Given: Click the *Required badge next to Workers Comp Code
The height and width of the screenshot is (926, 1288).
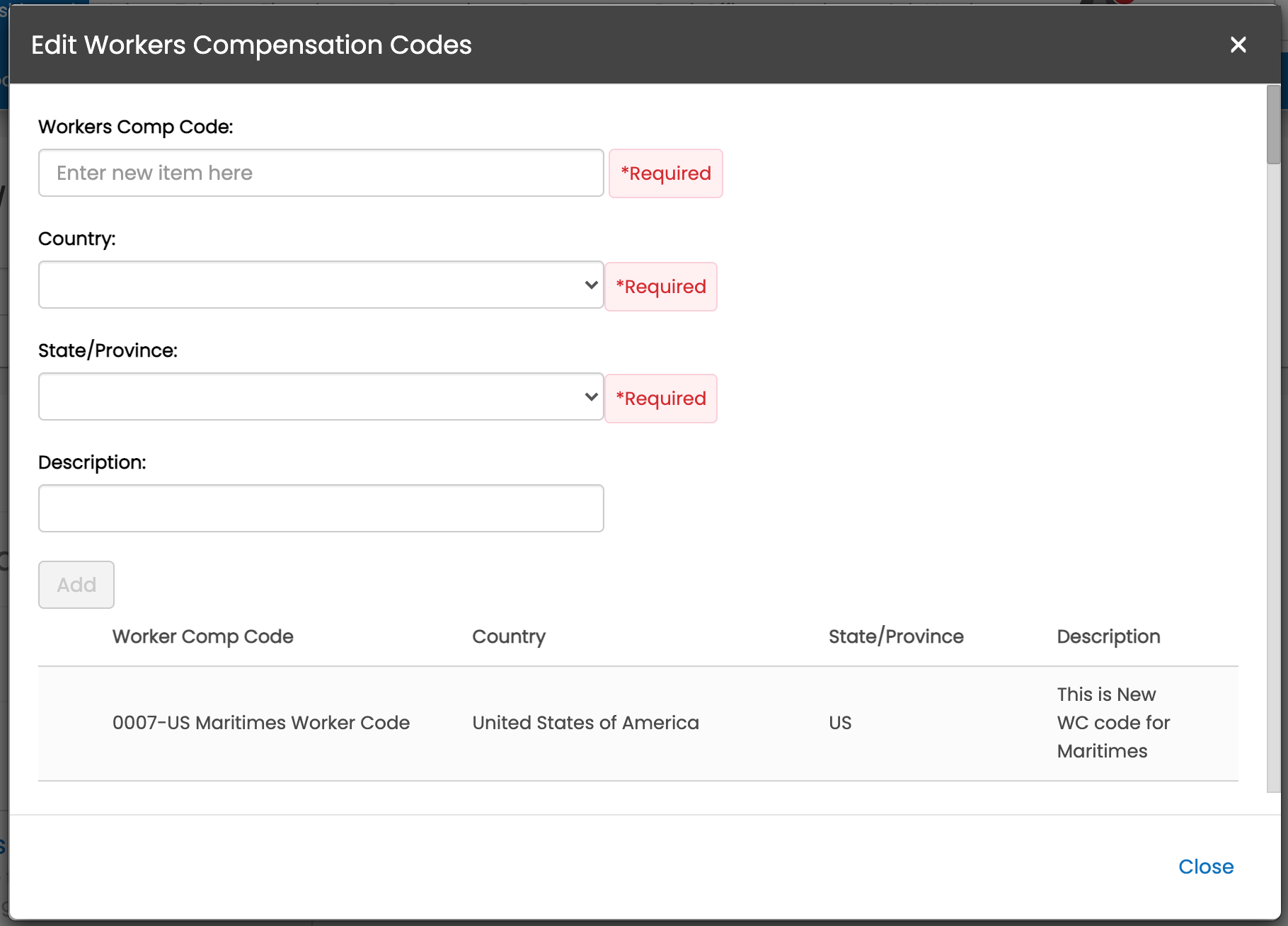Looking at the screenshot, I should 666,173.
